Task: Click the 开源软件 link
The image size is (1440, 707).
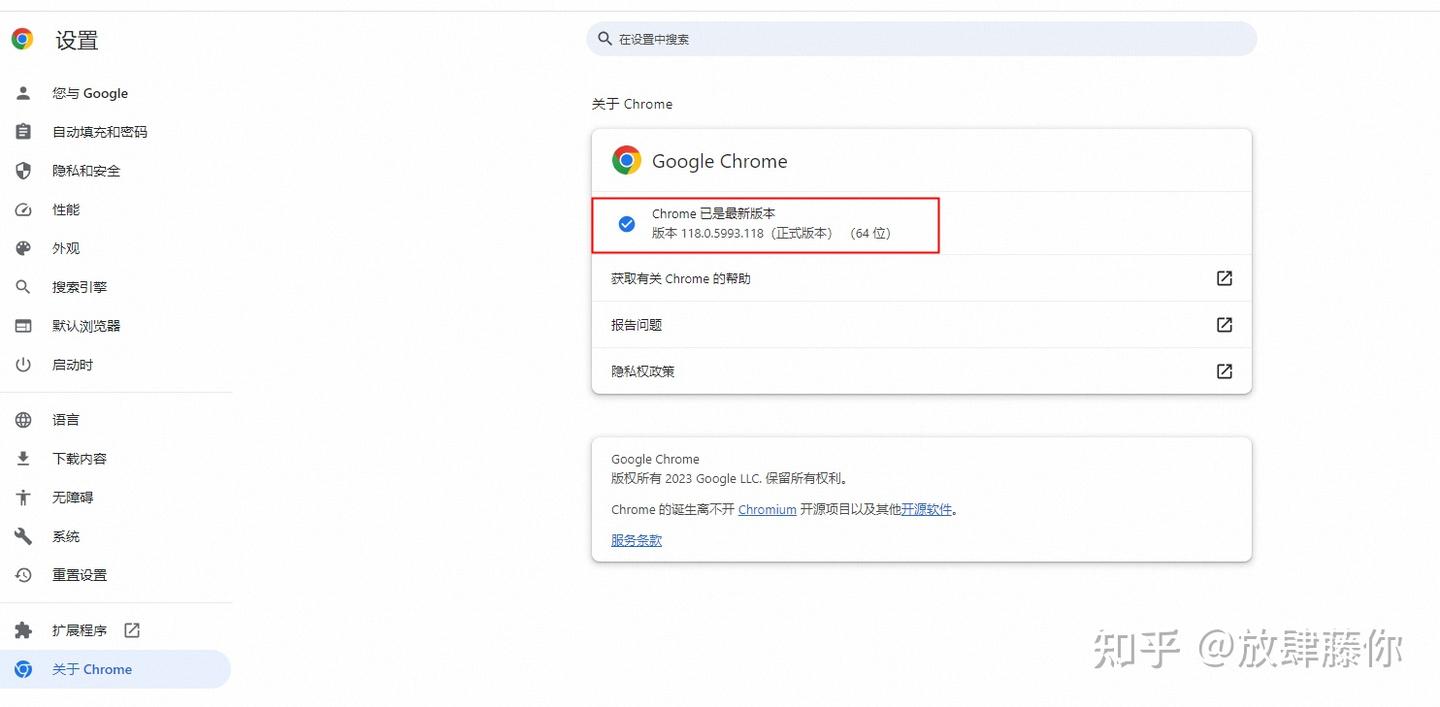Action: [929, 509]
